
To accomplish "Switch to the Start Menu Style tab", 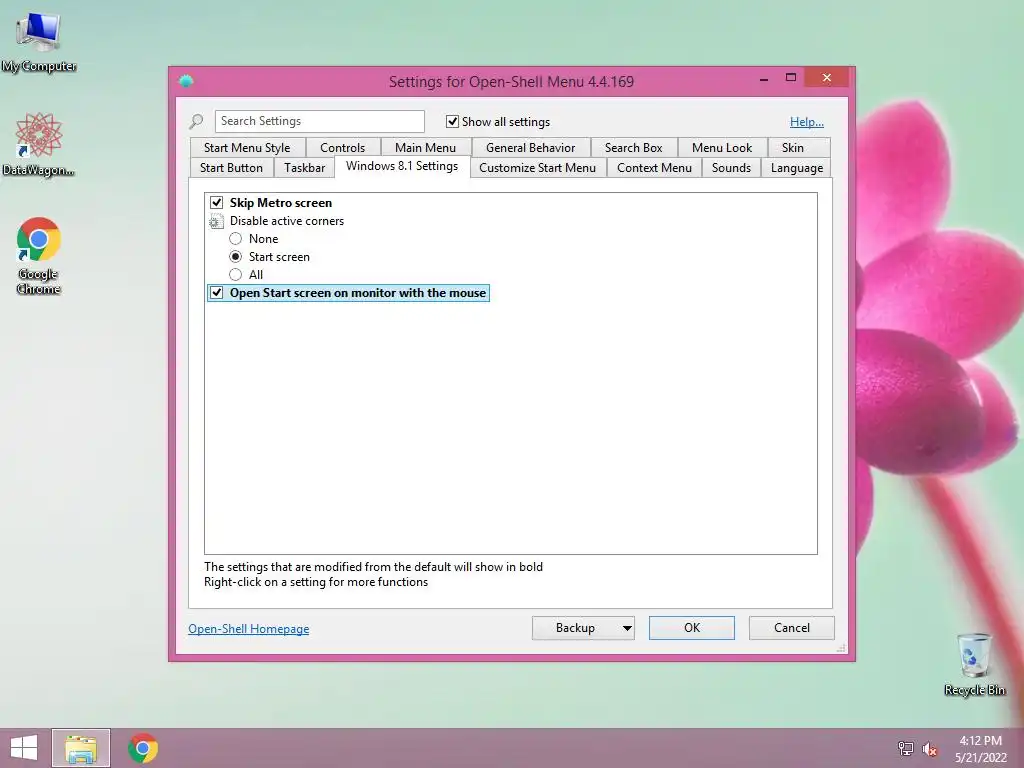I will (x=247, y=148).
